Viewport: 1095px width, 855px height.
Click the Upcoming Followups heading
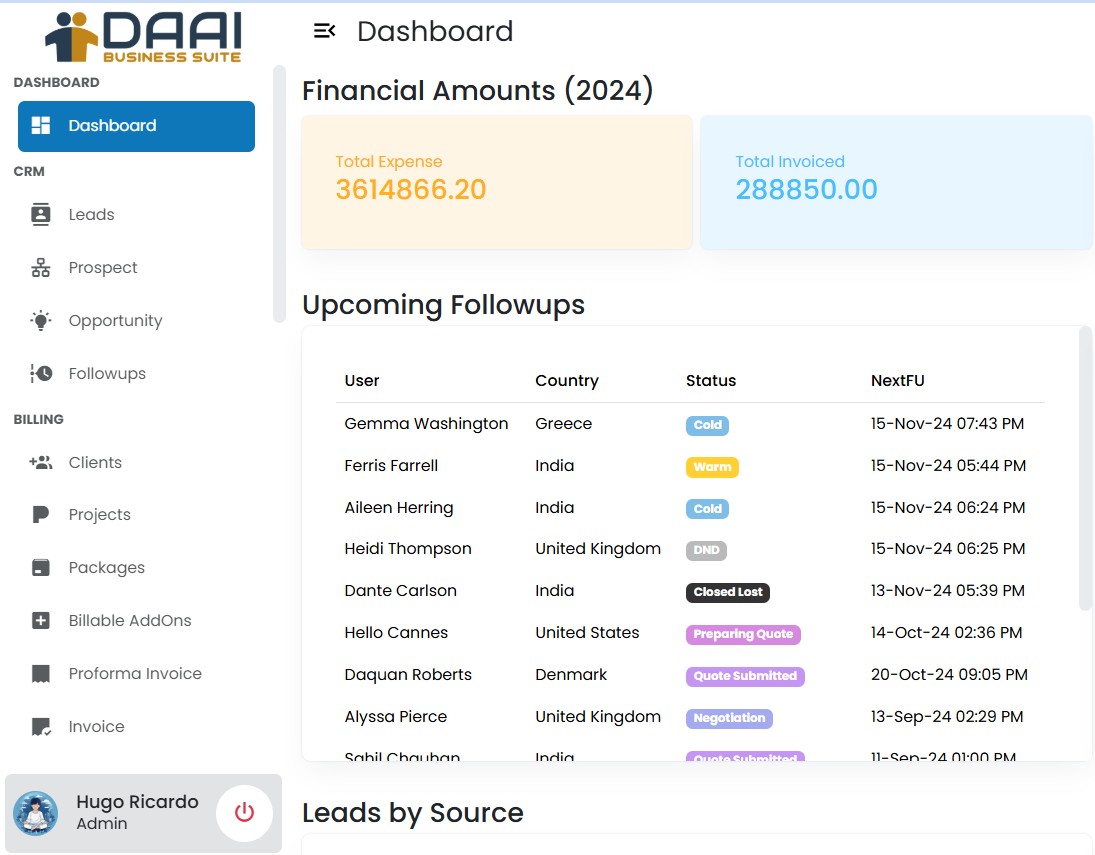point(444,305)
